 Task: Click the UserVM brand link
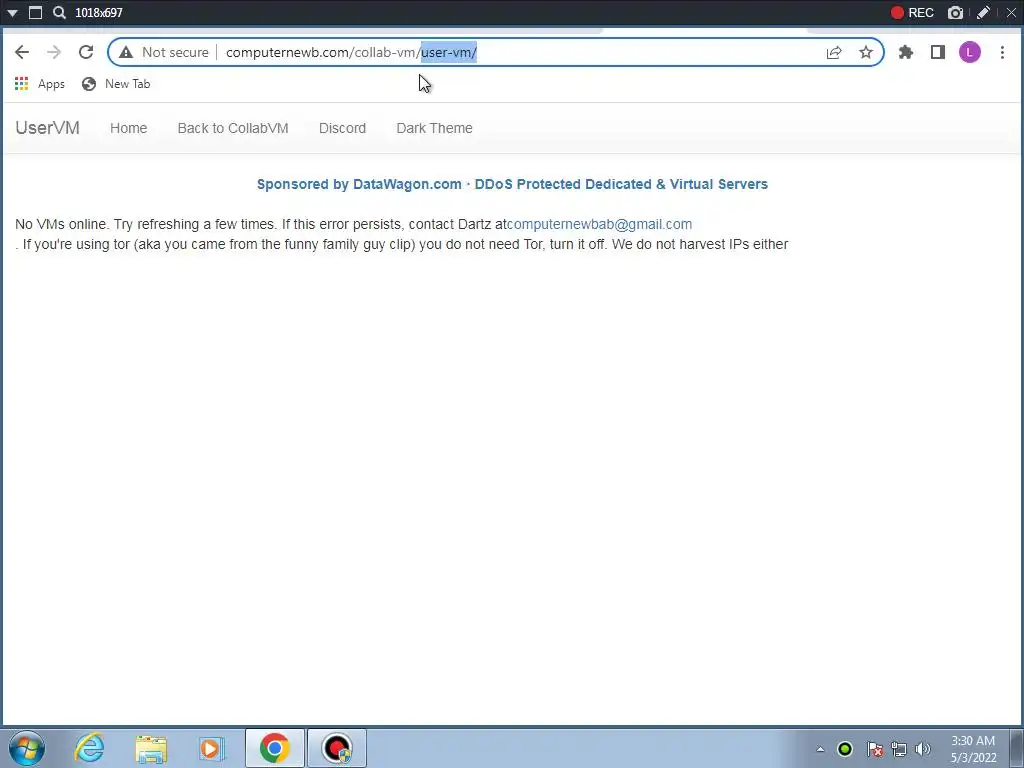pyautogui.click(x=48, y=127)
